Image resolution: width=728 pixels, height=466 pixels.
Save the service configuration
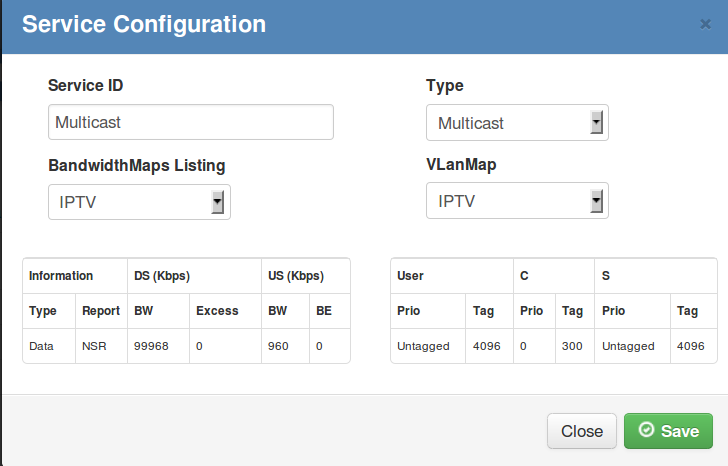[x=668, y=431]
